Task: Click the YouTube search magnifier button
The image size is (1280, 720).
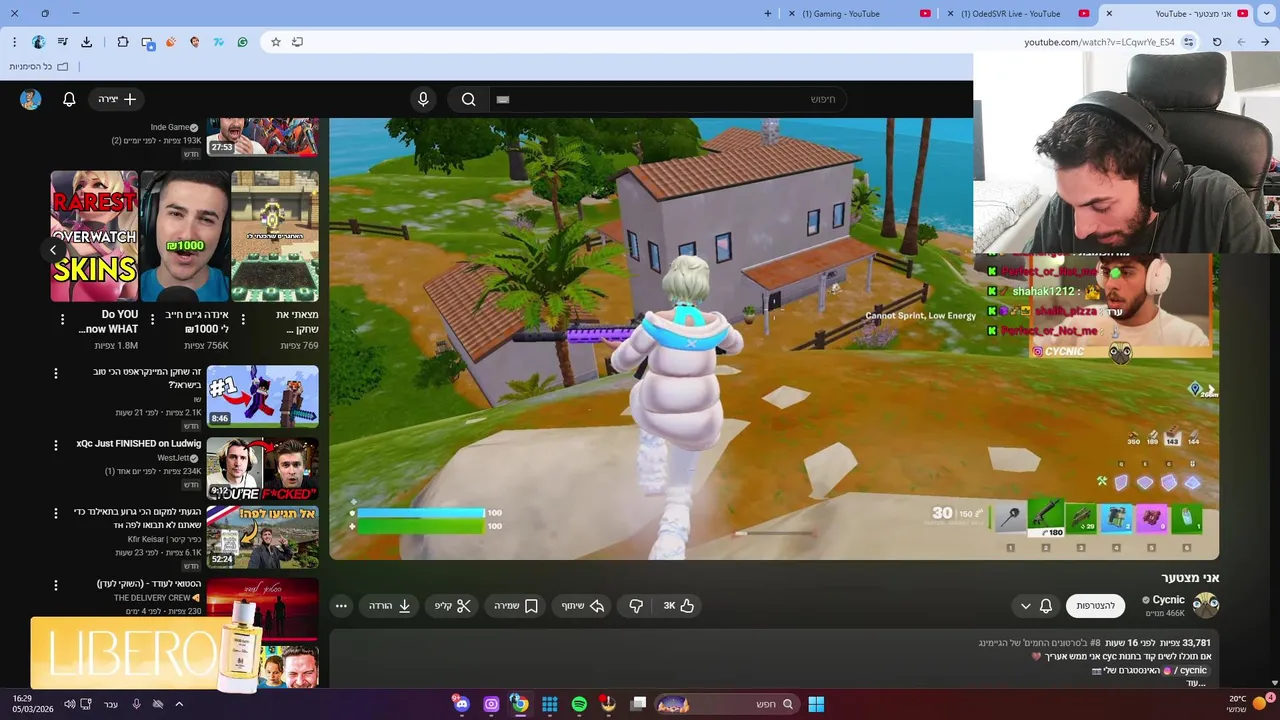Action: [468, 99]
